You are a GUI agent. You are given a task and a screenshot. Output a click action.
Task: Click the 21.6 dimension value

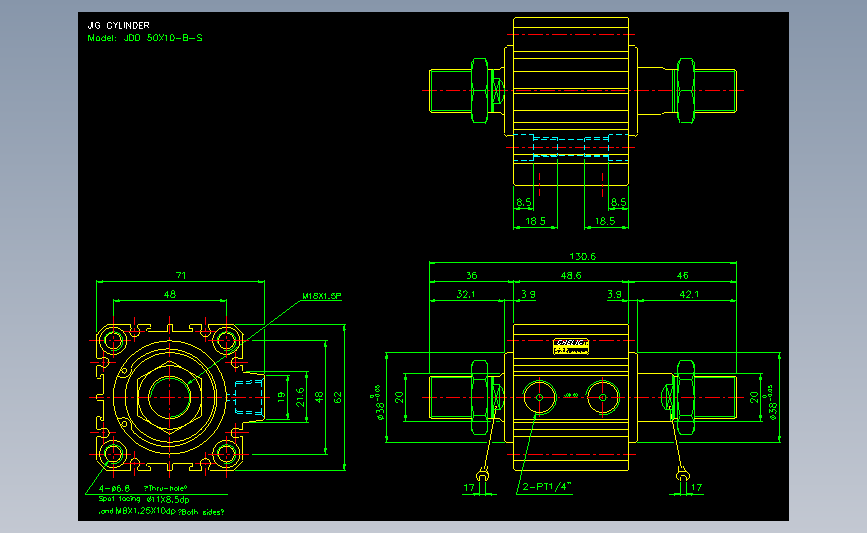click(x=300, y=397)
